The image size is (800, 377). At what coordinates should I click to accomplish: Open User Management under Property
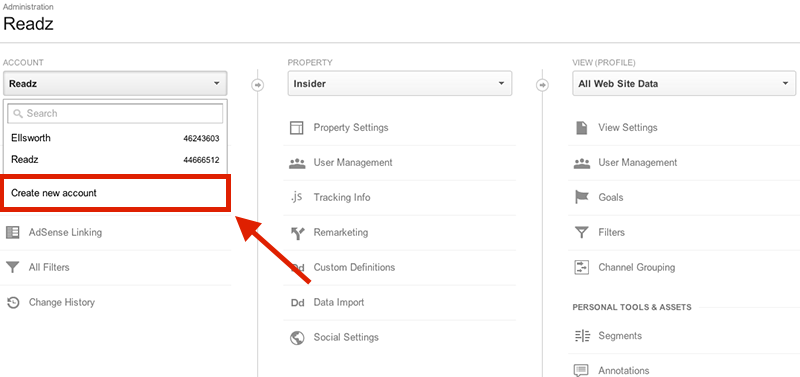coord(353,163)
